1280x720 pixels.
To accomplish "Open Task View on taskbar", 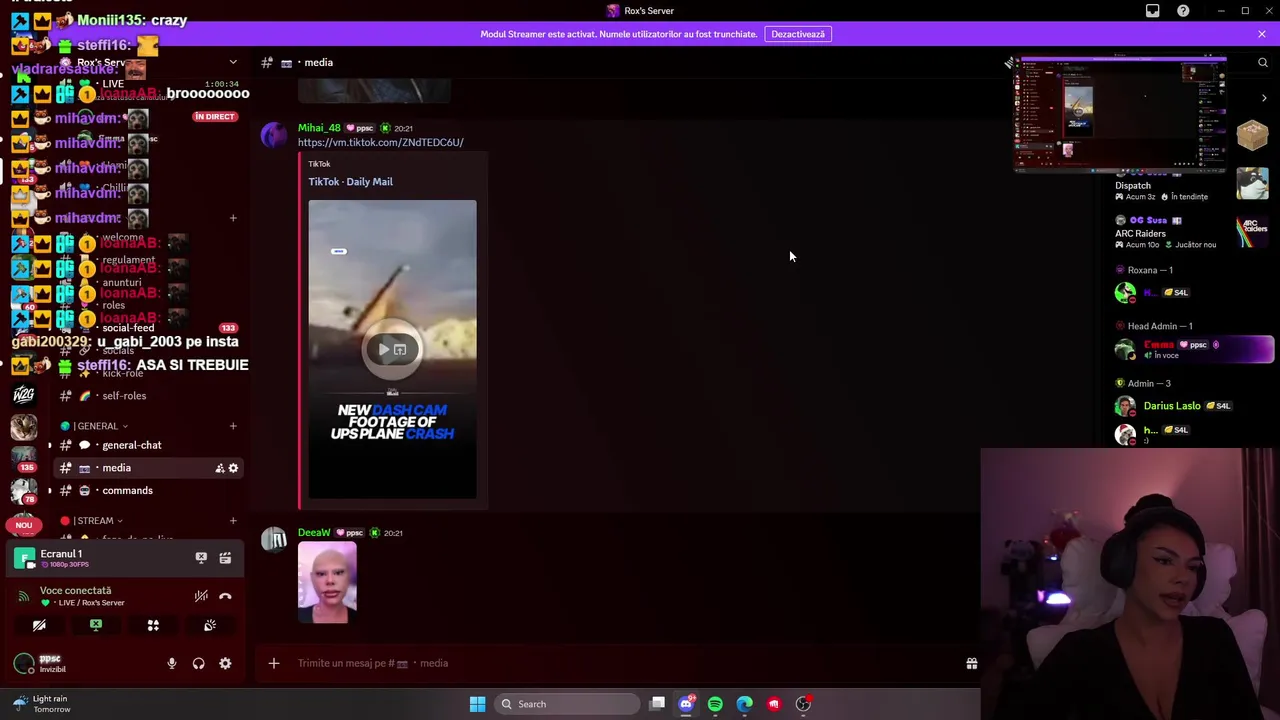I will (657, 704).
